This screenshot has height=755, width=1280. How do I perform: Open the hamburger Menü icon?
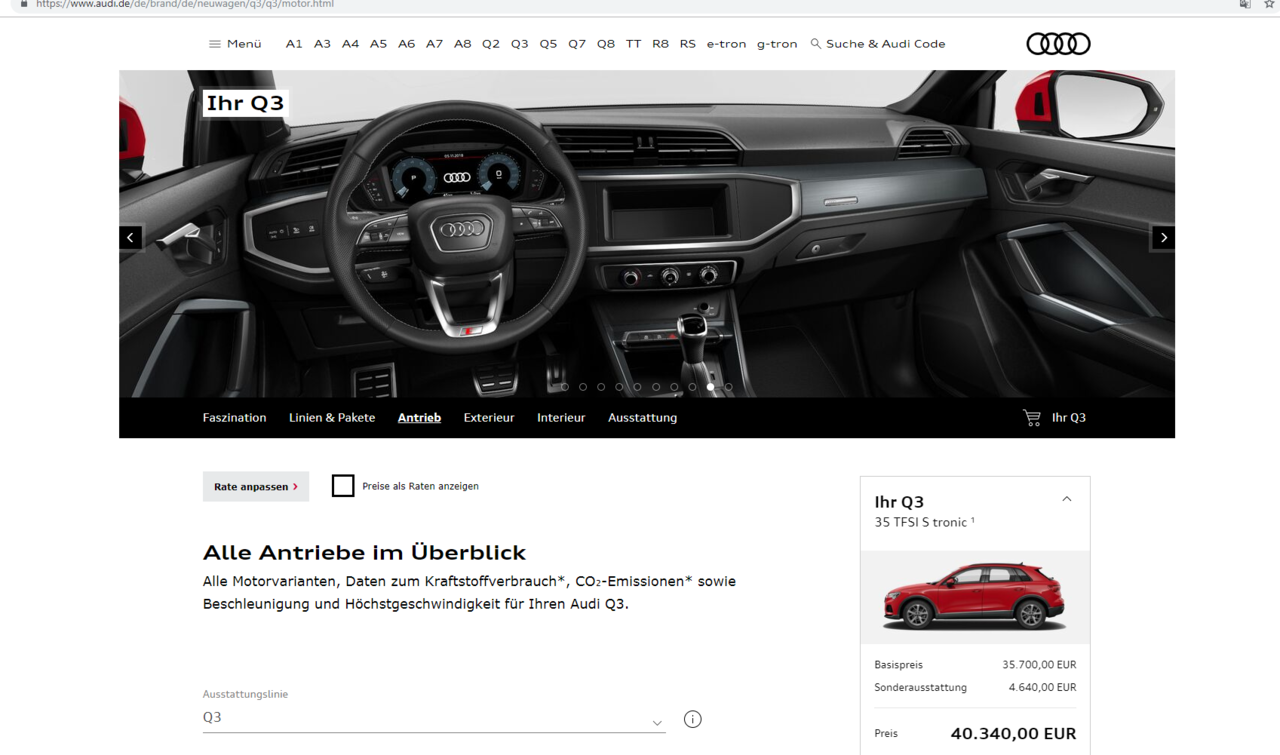pyautogui.click(x=214, y=44)
